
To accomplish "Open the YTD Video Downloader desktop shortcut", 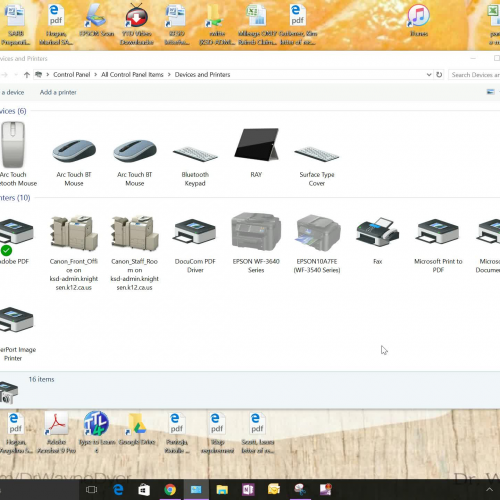I will tap(137, 24).
